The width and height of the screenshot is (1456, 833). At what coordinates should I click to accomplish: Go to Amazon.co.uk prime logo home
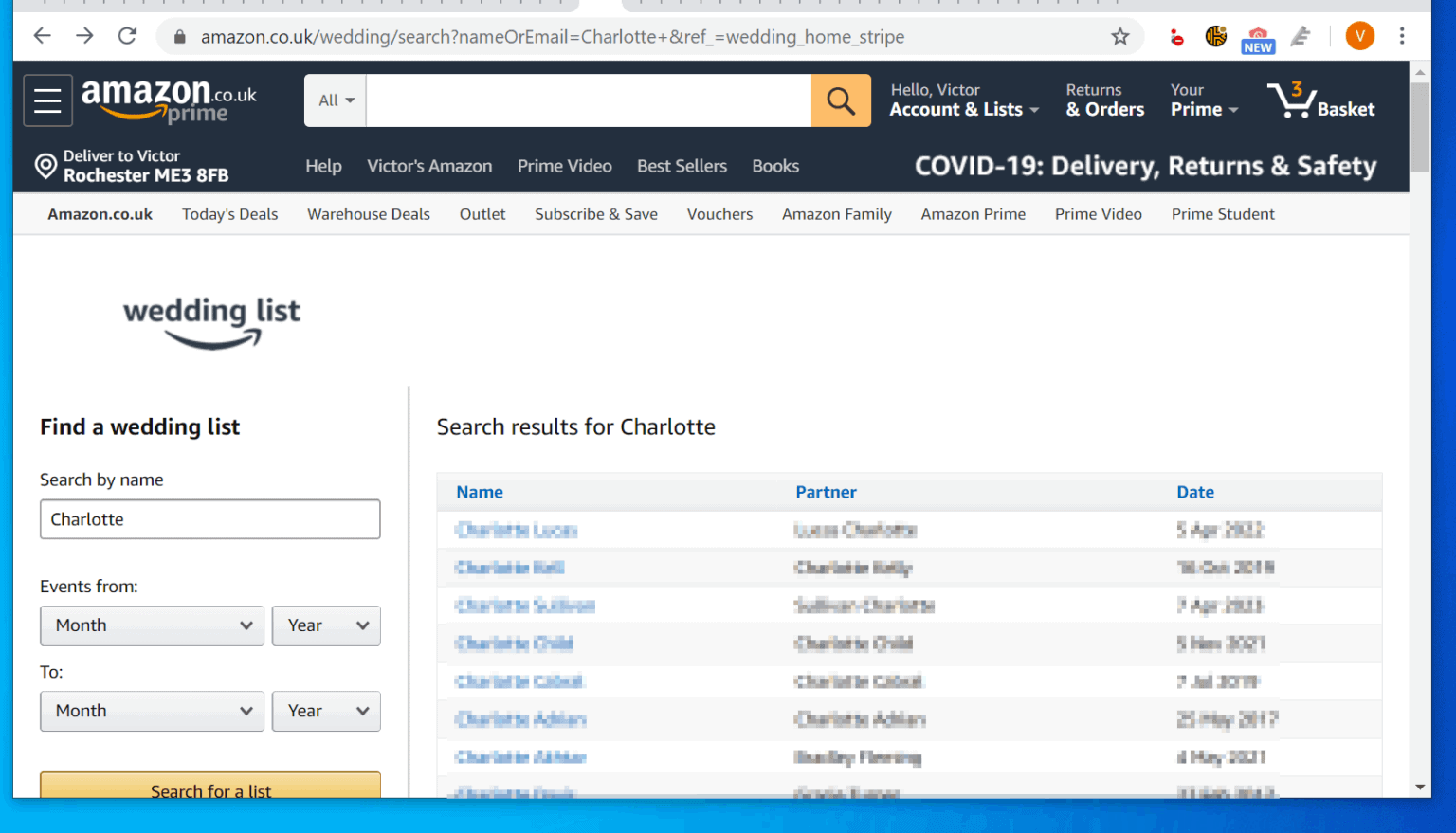point(169,100)
